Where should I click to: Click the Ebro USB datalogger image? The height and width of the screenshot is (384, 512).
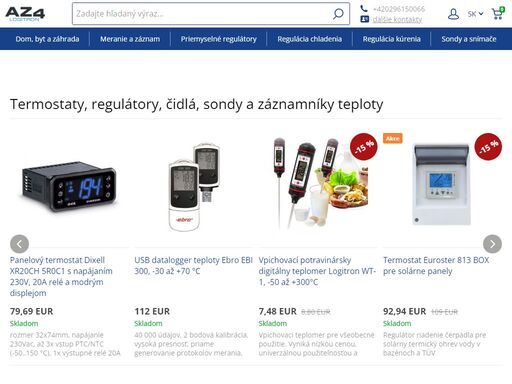pos(194,187)
